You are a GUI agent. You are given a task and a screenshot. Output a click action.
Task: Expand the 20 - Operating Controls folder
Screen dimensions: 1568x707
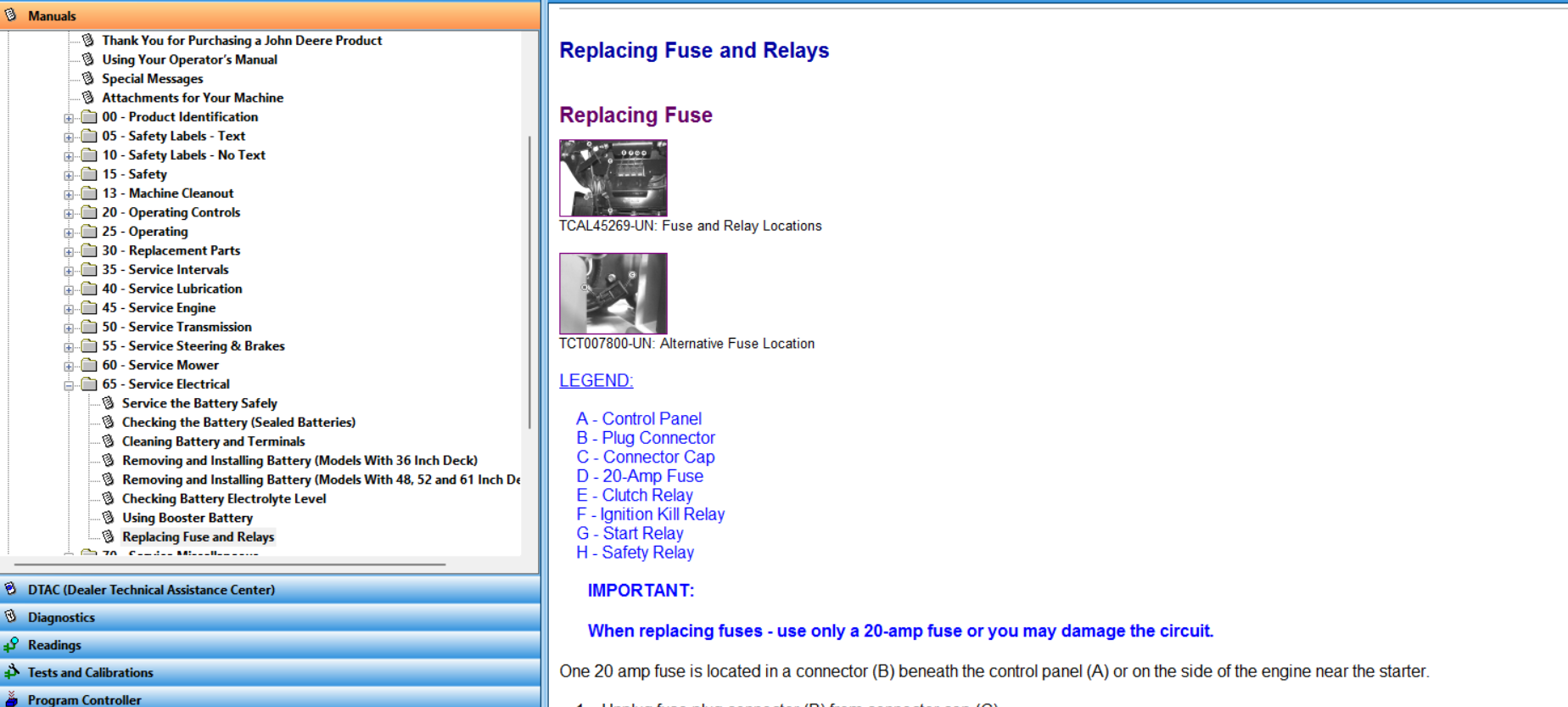[69, 213]
